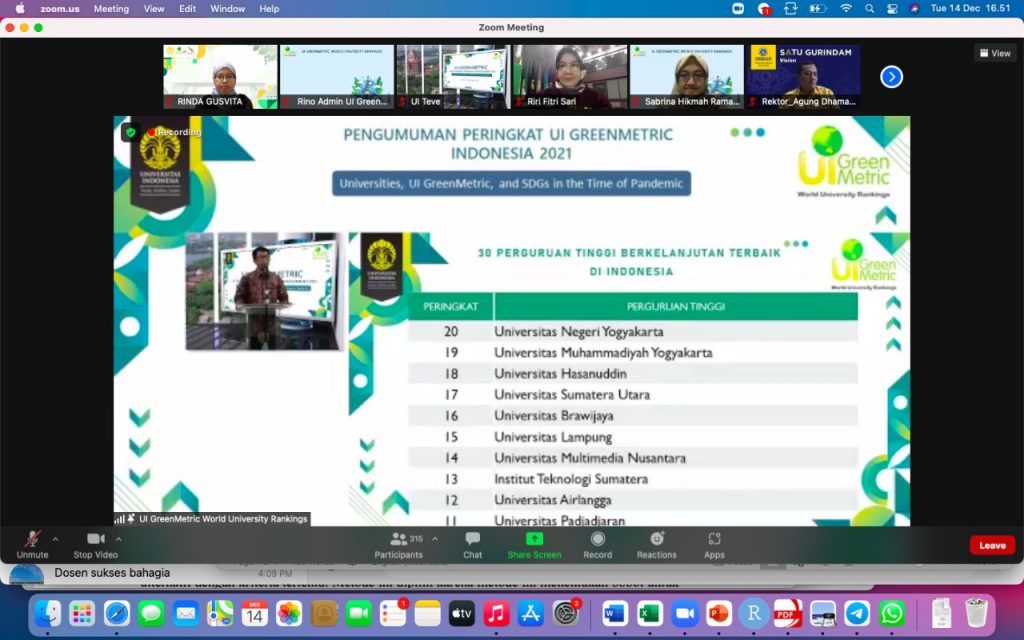The image size is (1024, 640).
Task: Open Trash from the Dock
Action: 976,613
